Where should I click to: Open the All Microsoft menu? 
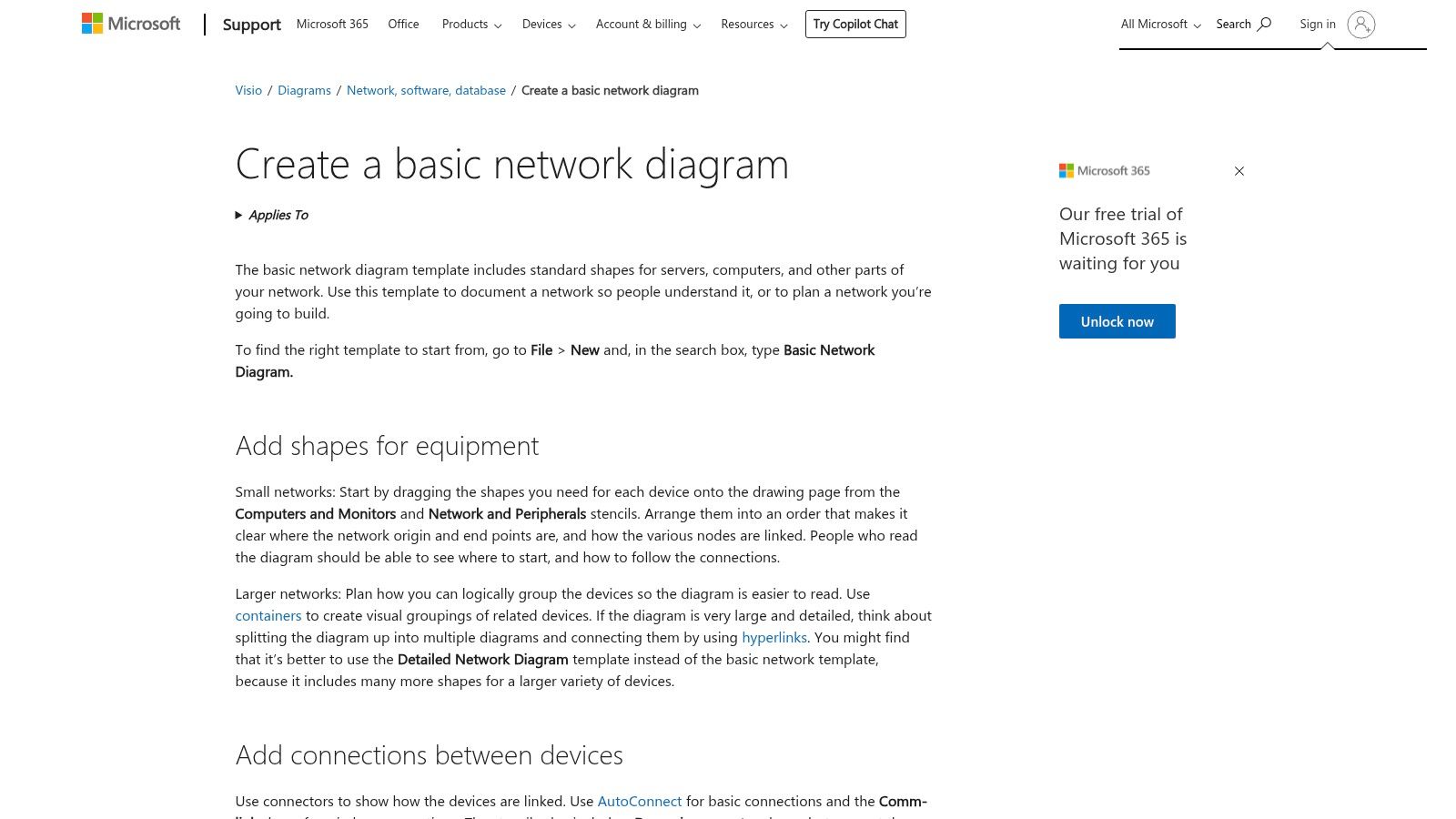click(x=1160, y=25)
